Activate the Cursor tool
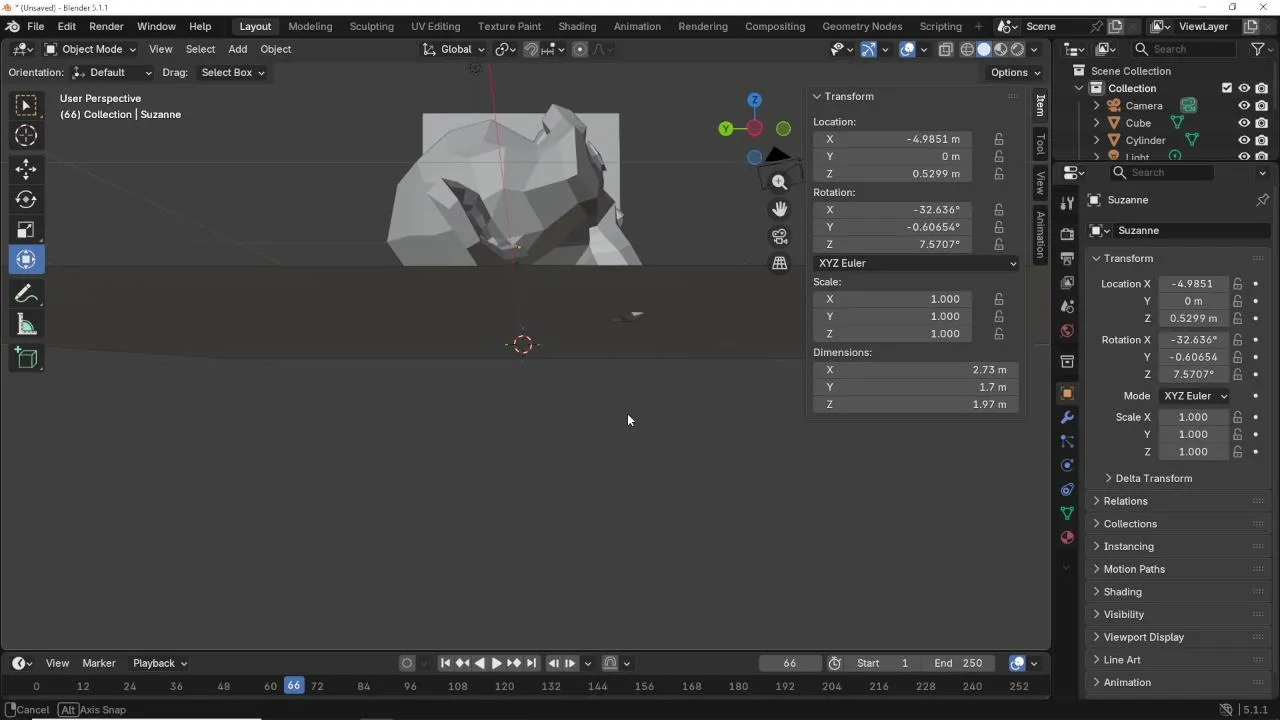1280x720 pixels. click(27, 135)
